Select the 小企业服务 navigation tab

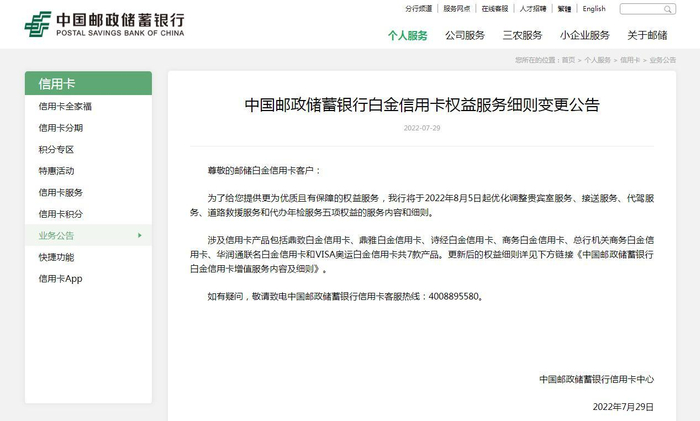[584, 35]
